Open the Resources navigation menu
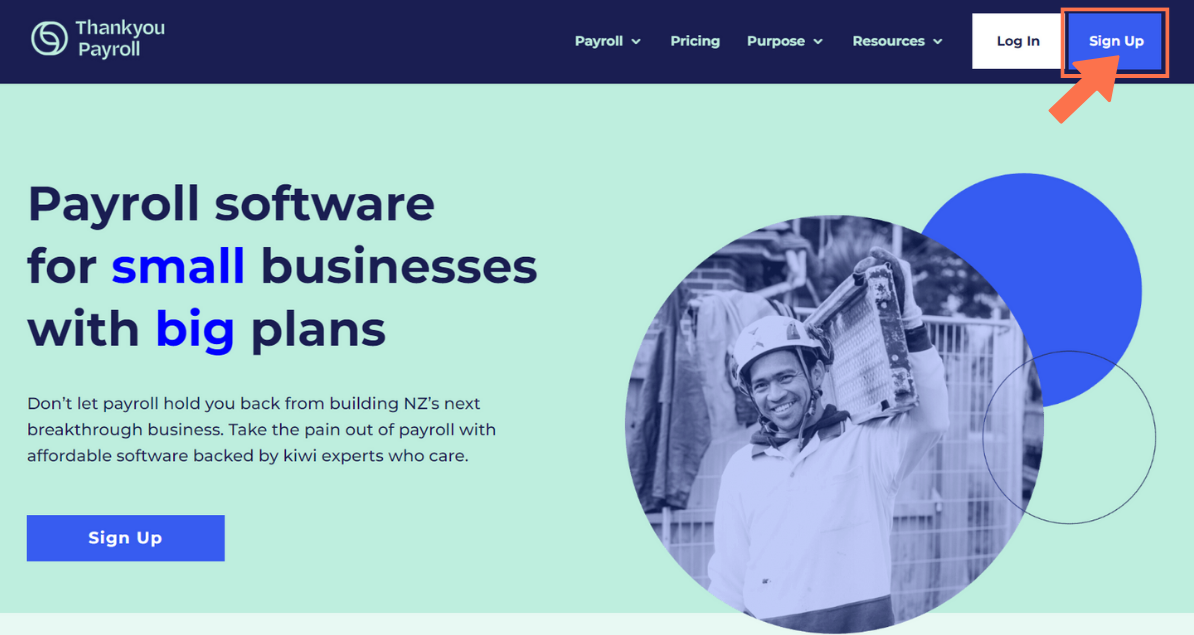Image resolution: width=1194 pixels, height=635 pixels. coord(889,41)
